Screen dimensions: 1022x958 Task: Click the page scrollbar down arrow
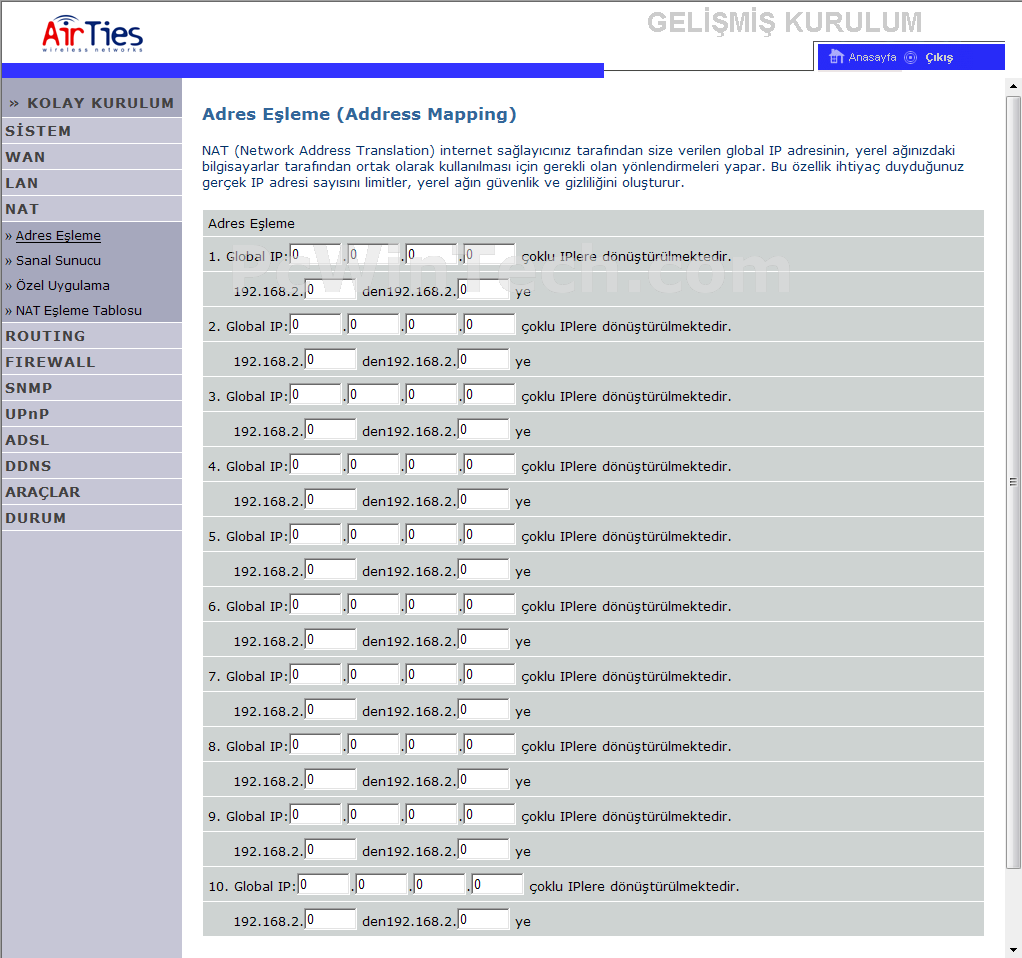(x=1013, y=949)
